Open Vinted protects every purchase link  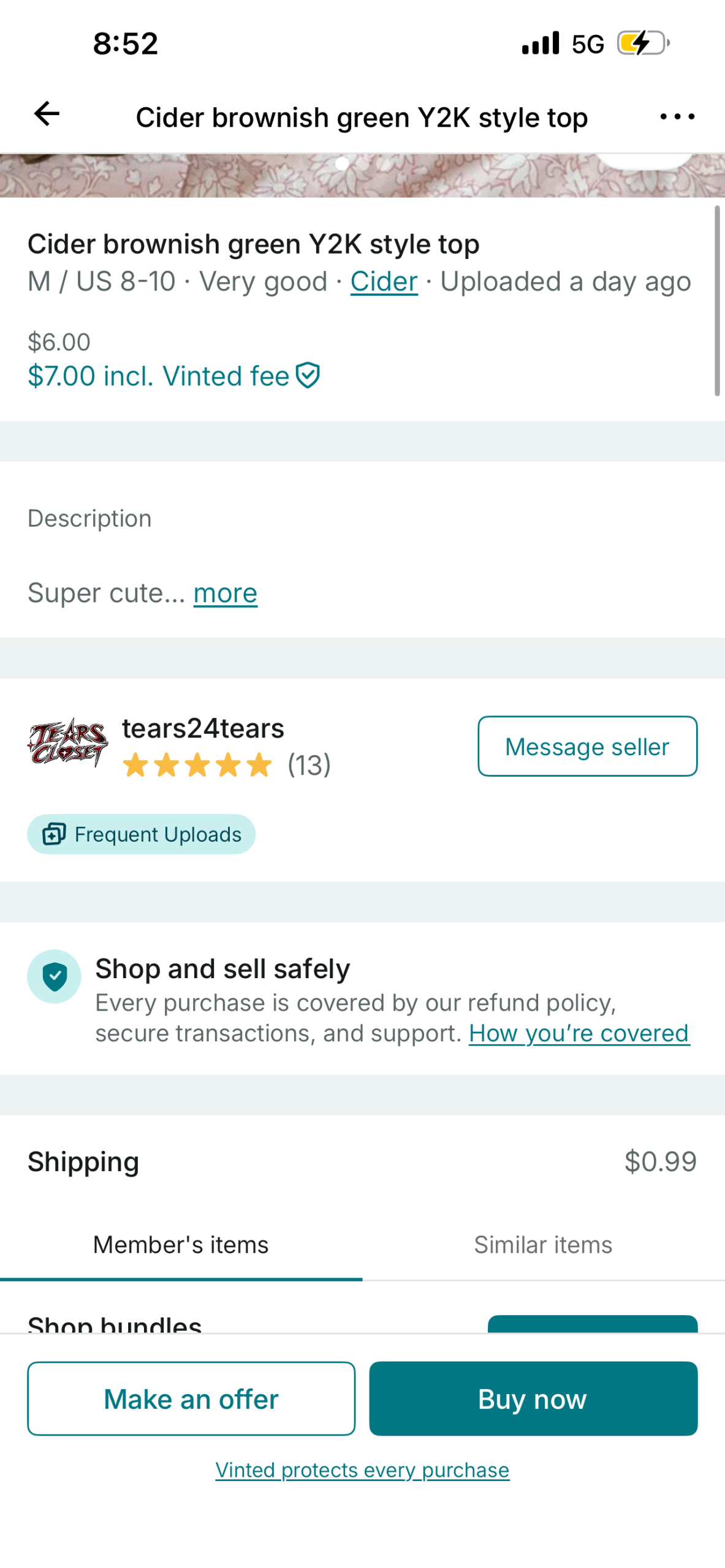[362, 1470]
